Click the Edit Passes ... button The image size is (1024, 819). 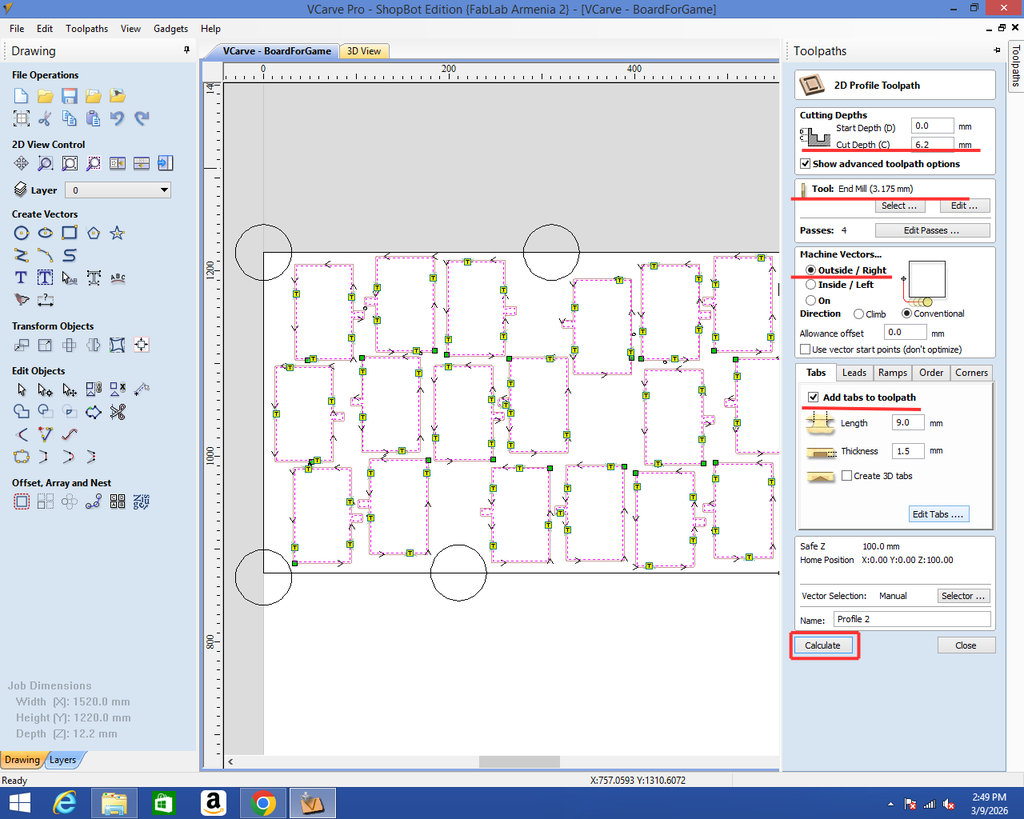click(x=932, y=231)
